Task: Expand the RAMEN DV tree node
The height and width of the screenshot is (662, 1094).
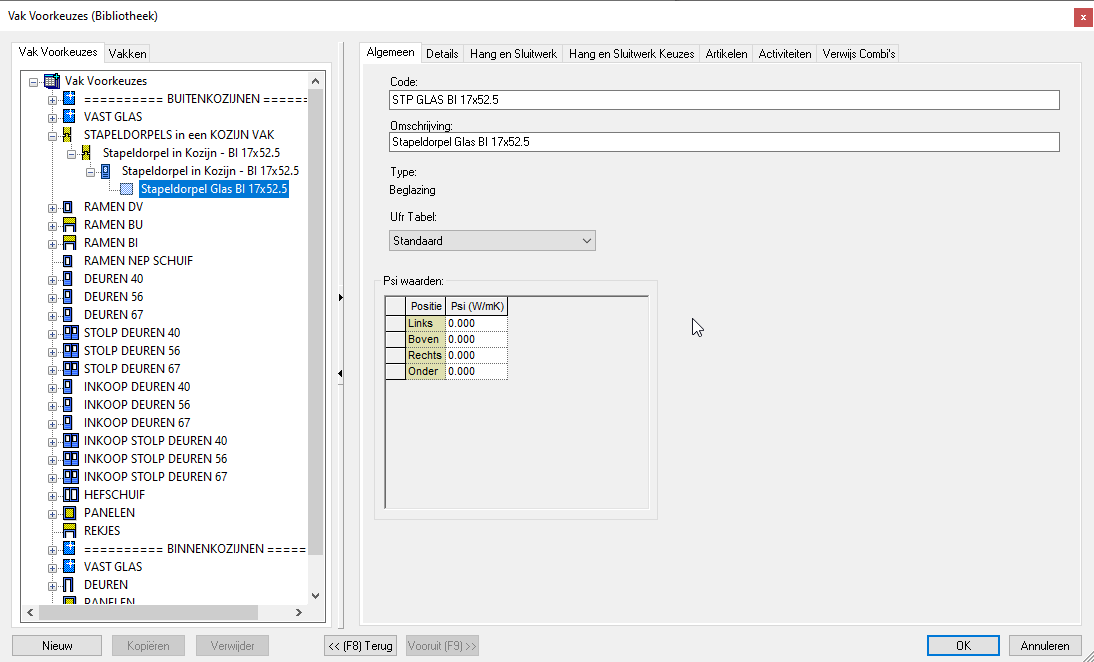Action: [x=53, y=207]
